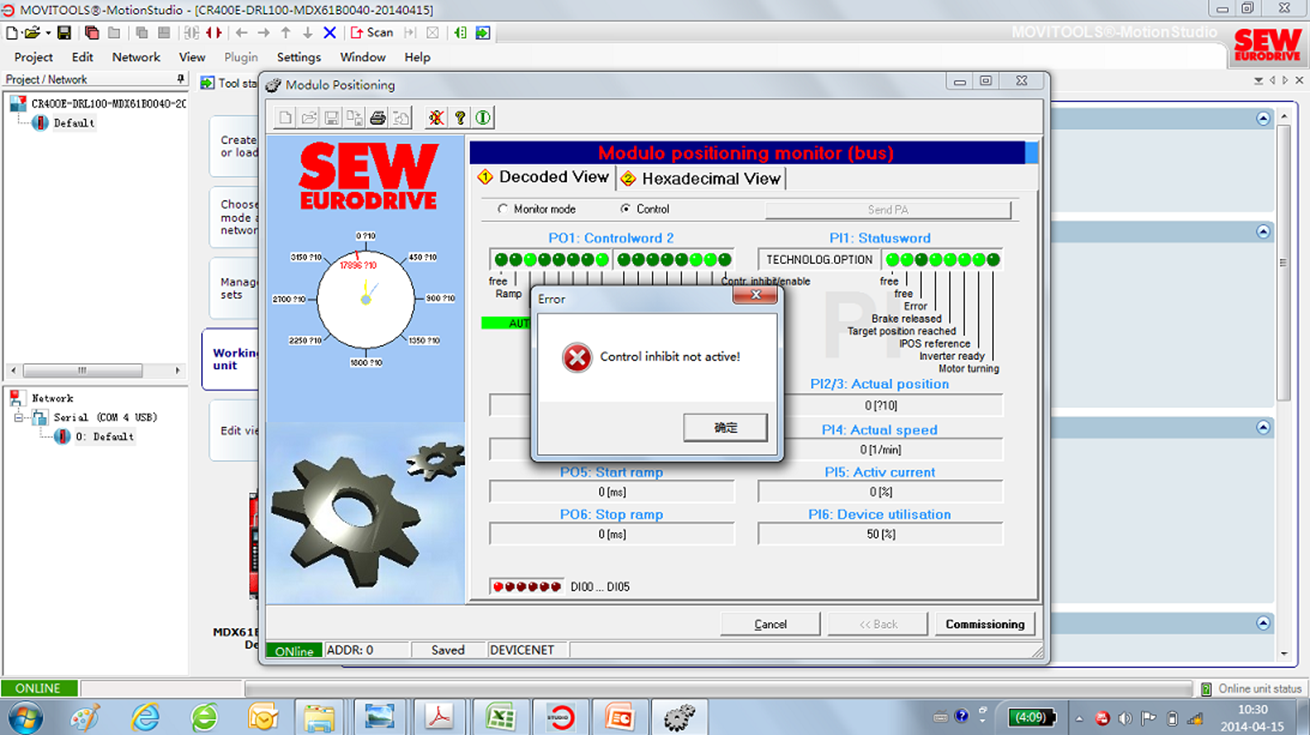Click the crossed-out bug icon
This screenshot has width=1310, height=735.
pyautogui.click(x=436, y=118)
